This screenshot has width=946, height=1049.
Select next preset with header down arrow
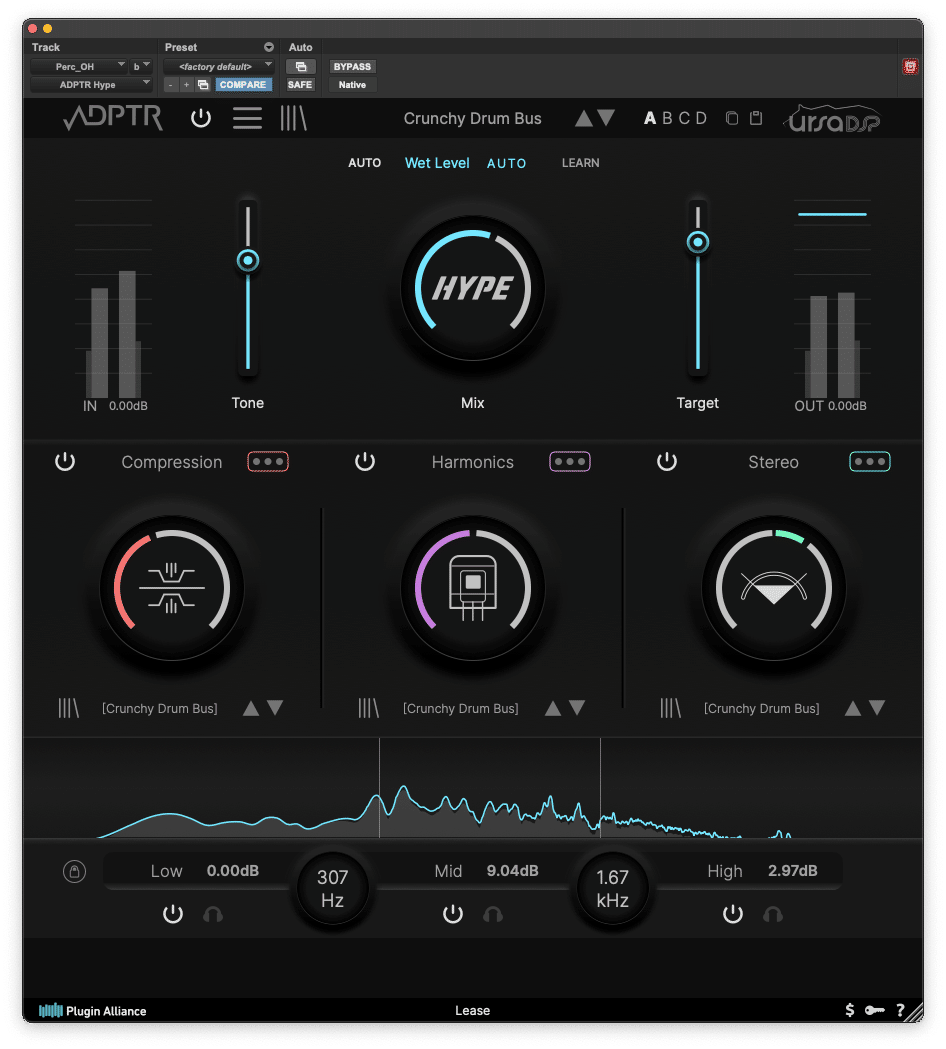[606, 118]
